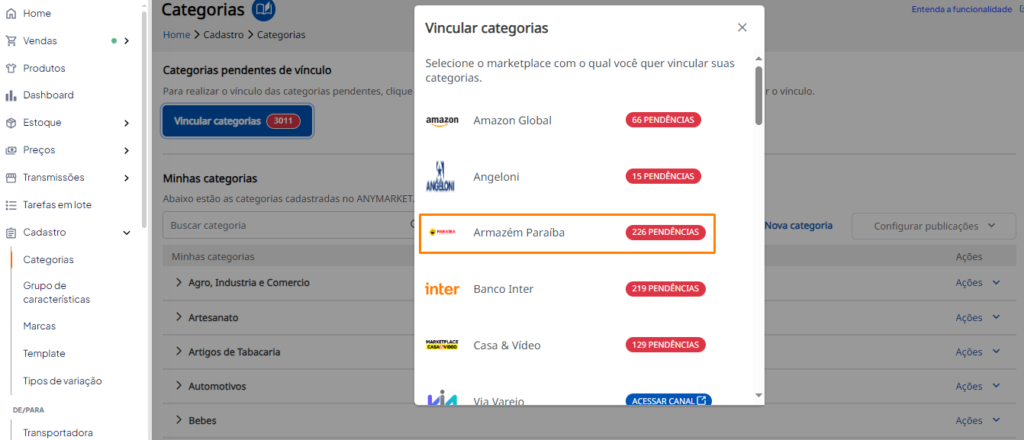The width and height of the screenshot is (1024, 440).
Task: Click the Angeloni marketplace logo
Action: (440, 176)
